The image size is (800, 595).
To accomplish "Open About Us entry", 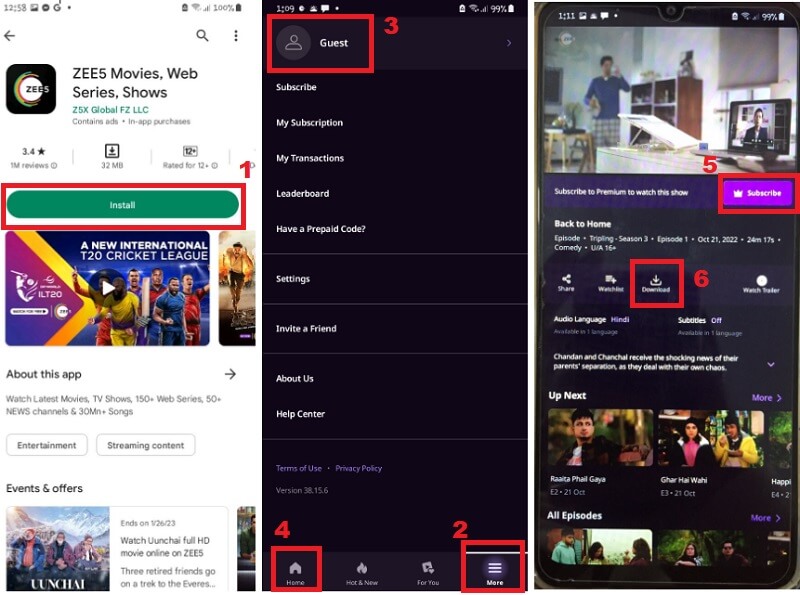I will [x=294, y=379].
